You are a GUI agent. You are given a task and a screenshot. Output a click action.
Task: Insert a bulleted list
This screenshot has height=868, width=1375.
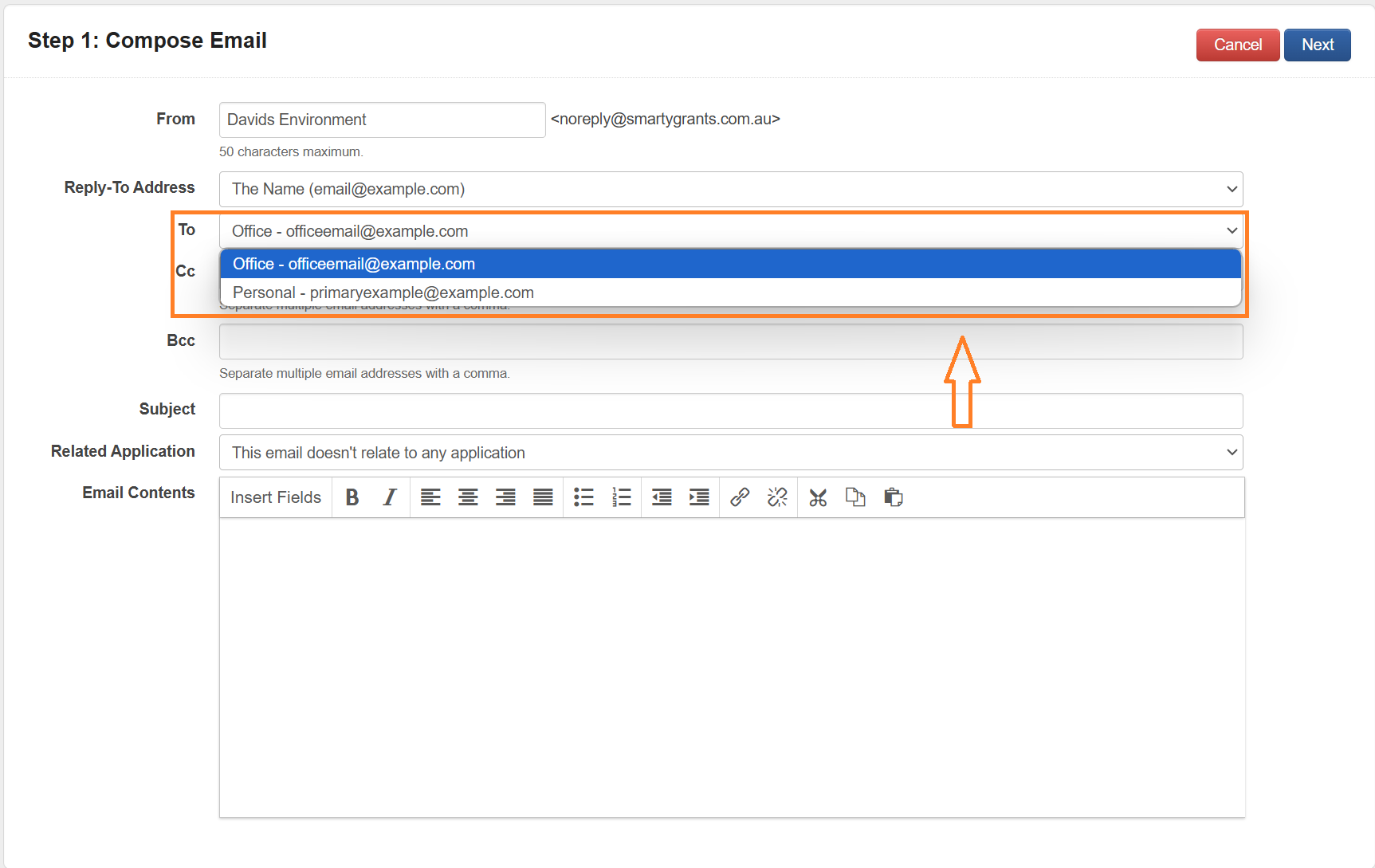pyautogui.click(x=583, y=497)
